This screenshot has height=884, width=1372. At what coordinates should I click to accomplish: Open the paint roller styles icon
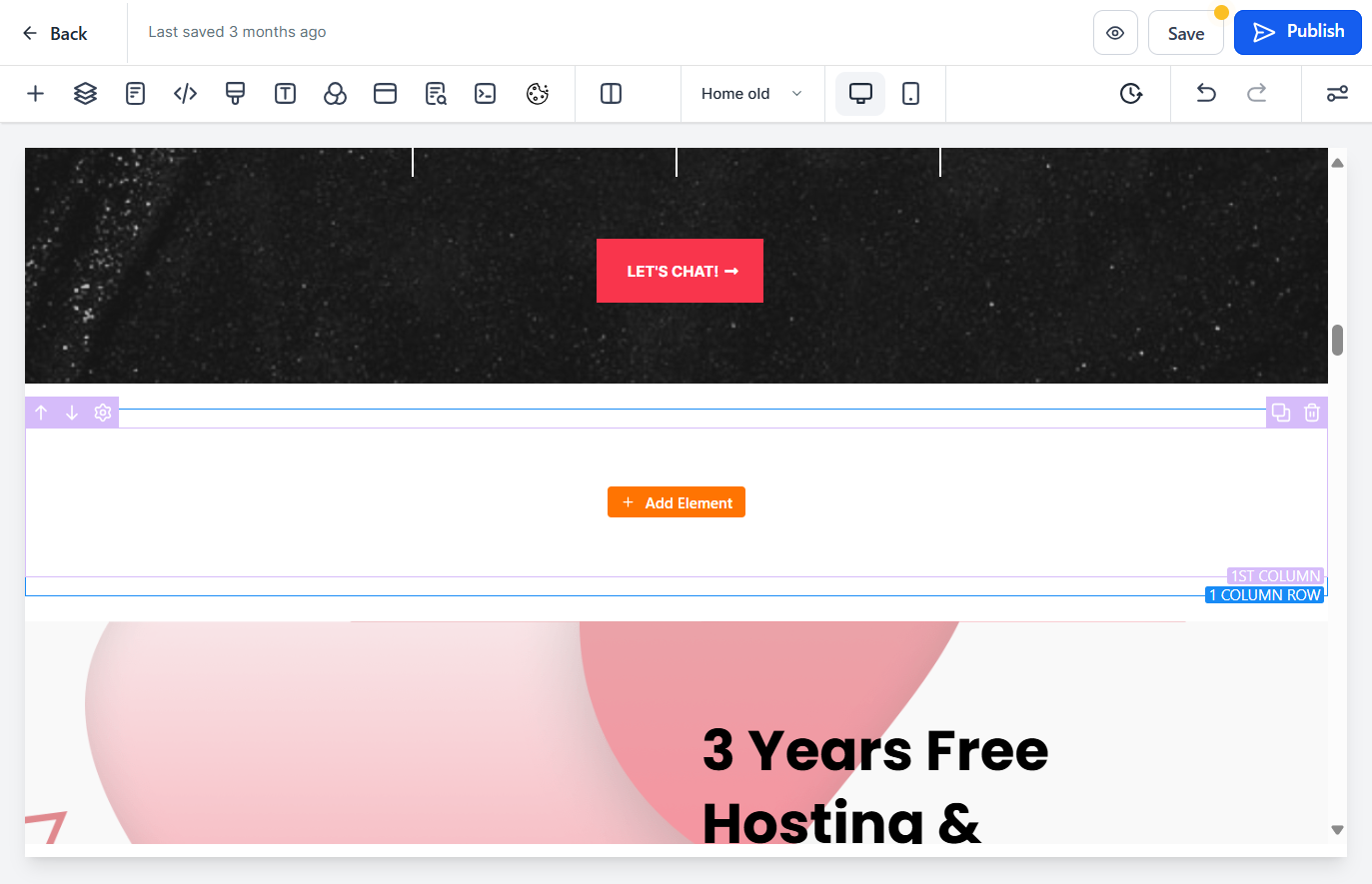click(235, 94)
